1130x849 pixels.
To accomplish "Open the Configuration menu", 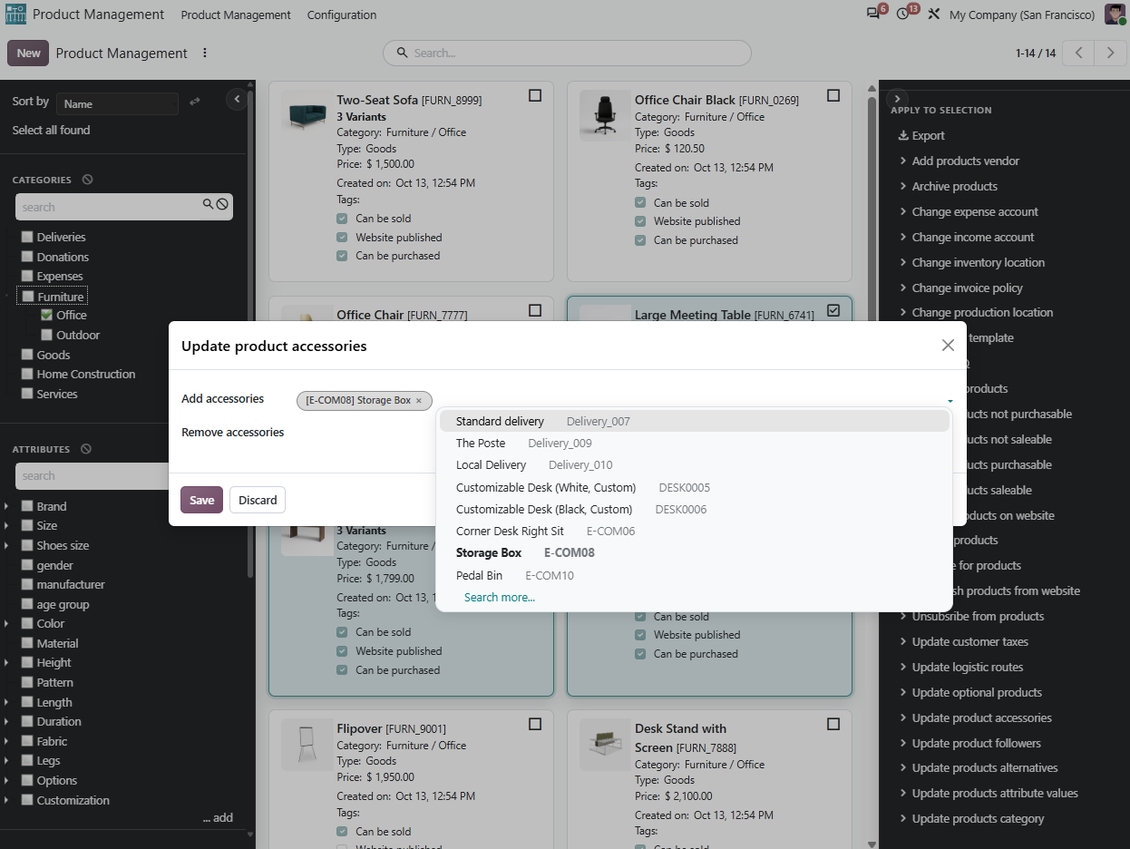I will click(x=342, y=14).
